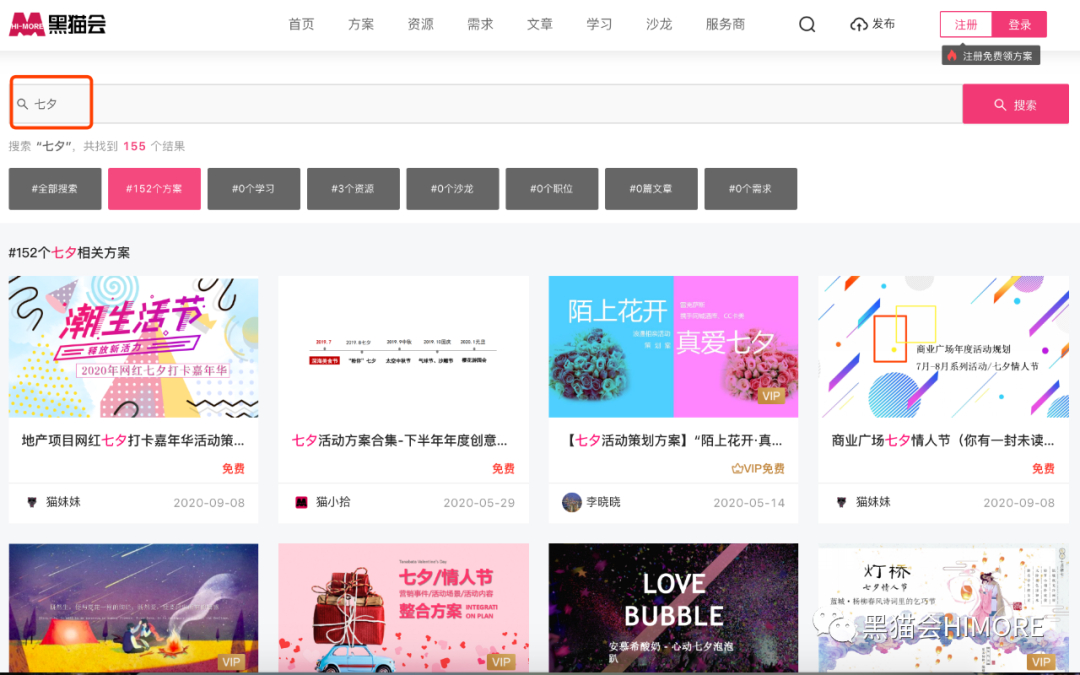Open the 潮生活节 thumbnail image
1080x675 pixels.
point(133,347)
